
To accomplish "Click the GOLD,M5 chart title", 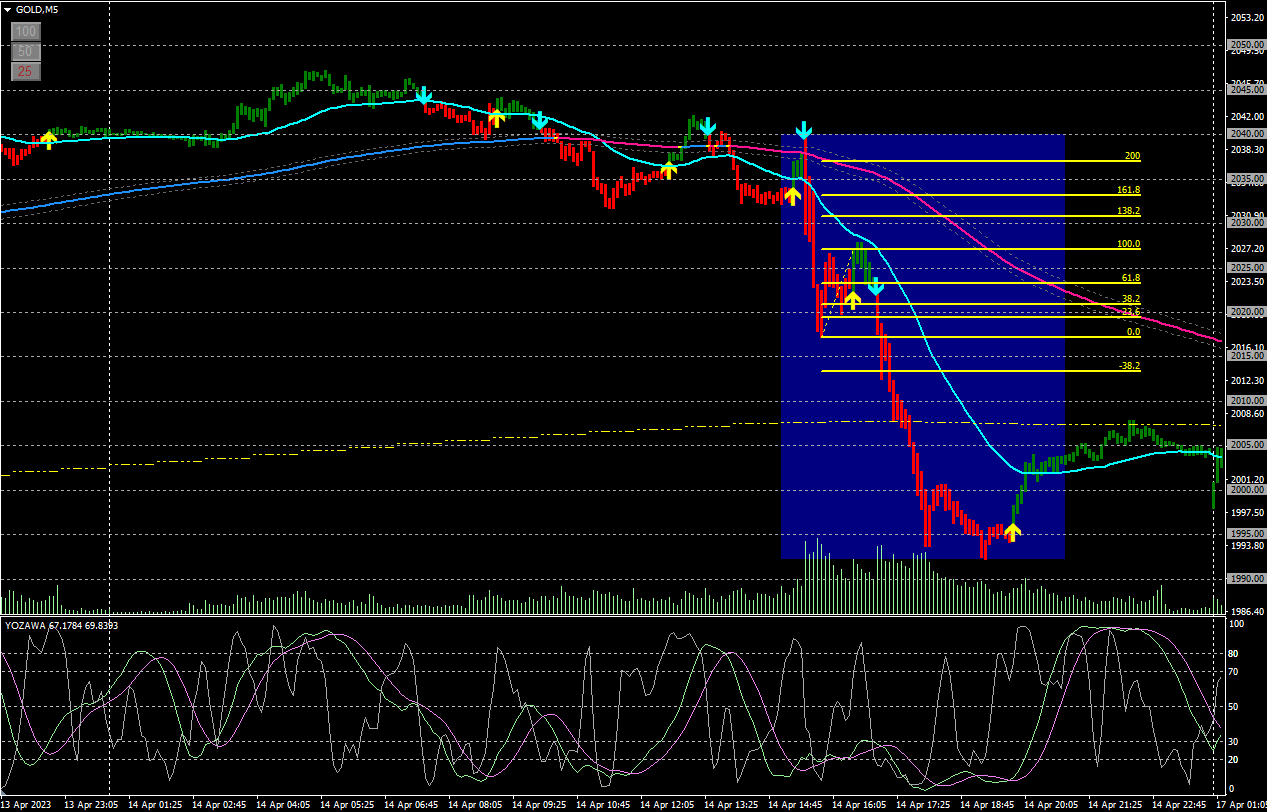I will [x=36, y=9].
